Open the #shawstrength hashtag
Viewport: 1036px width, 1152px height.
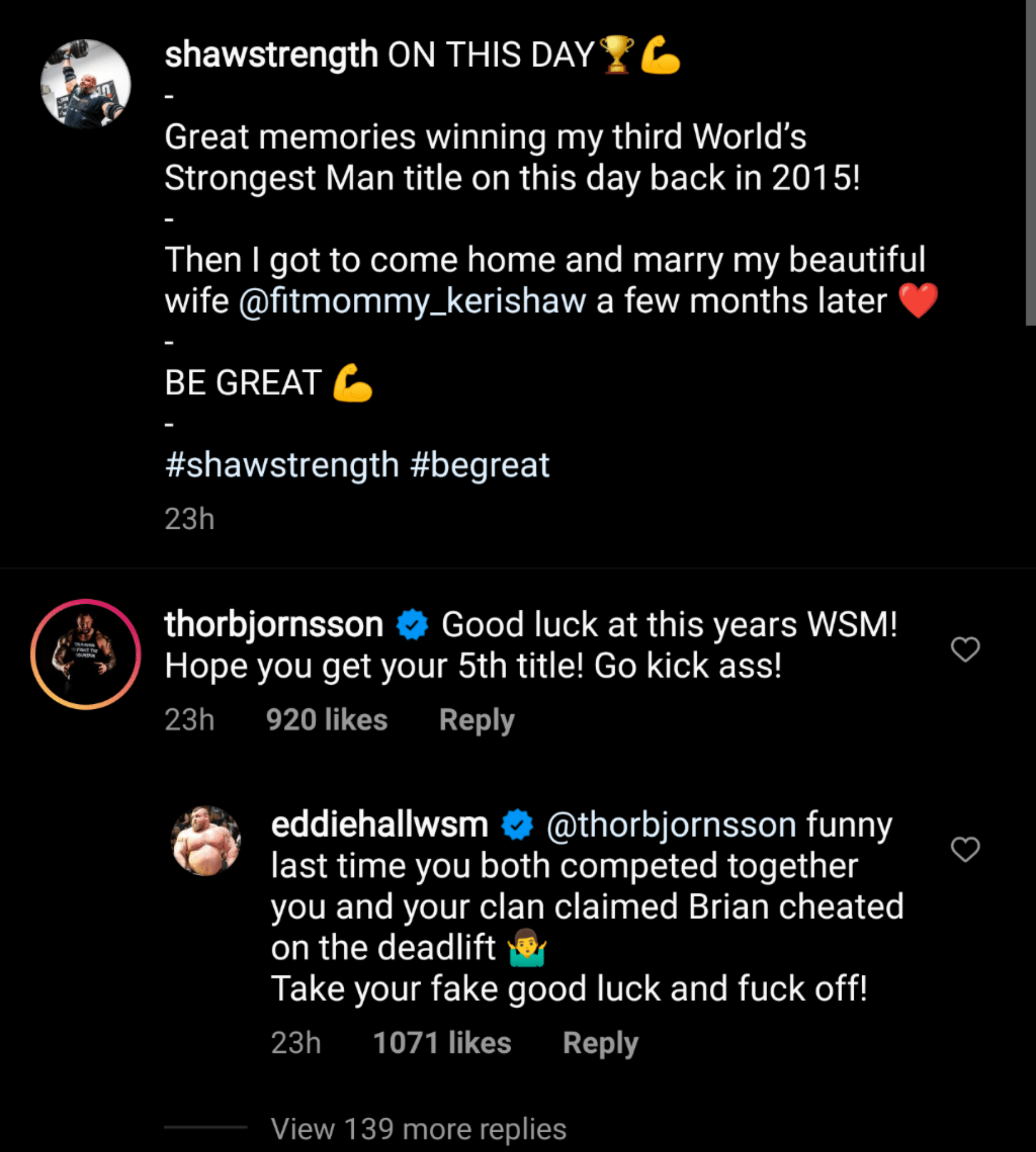tap(282, 465)
